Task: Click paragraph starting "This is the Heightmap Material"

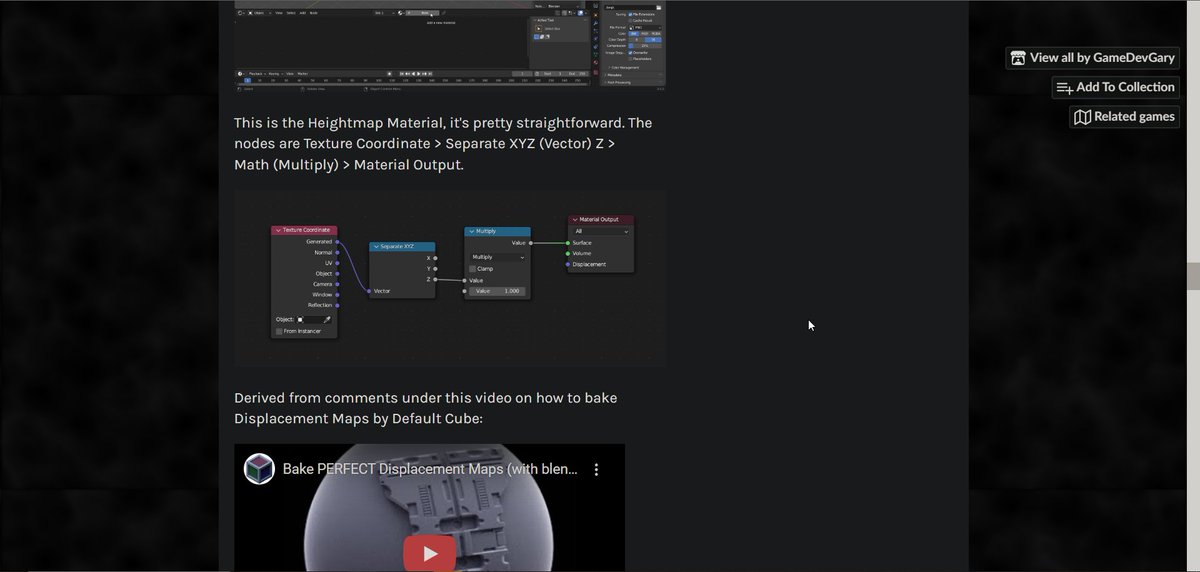Action: (443, 144)
